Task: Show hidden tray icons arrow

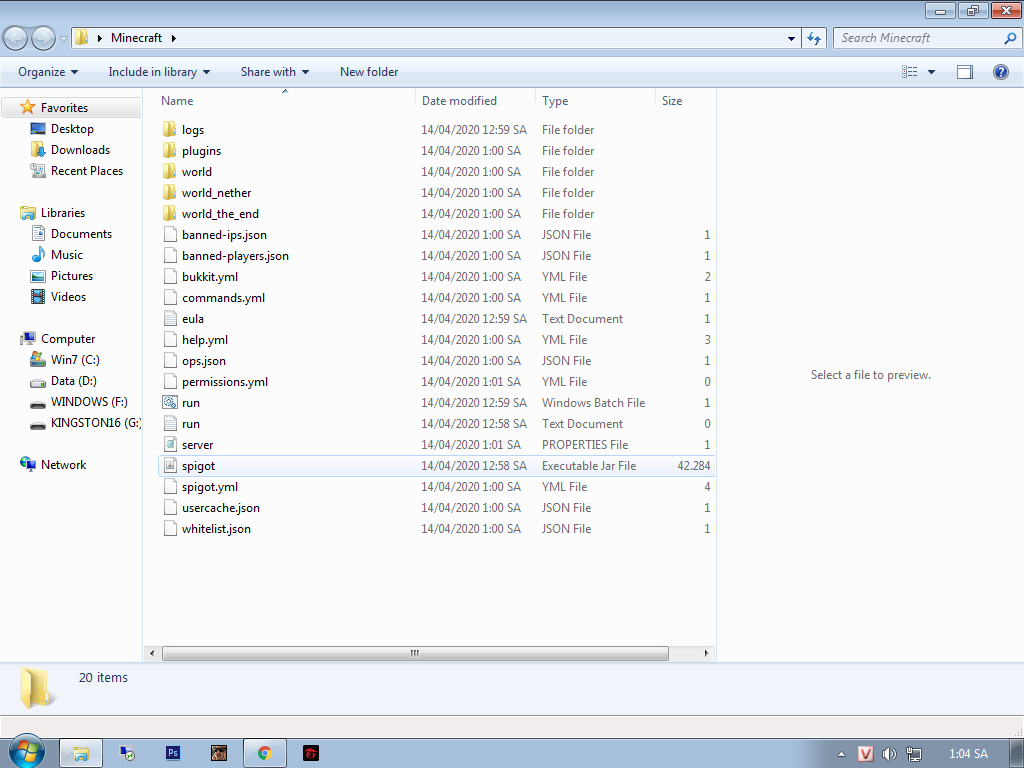Action: (x=841, y=754)
